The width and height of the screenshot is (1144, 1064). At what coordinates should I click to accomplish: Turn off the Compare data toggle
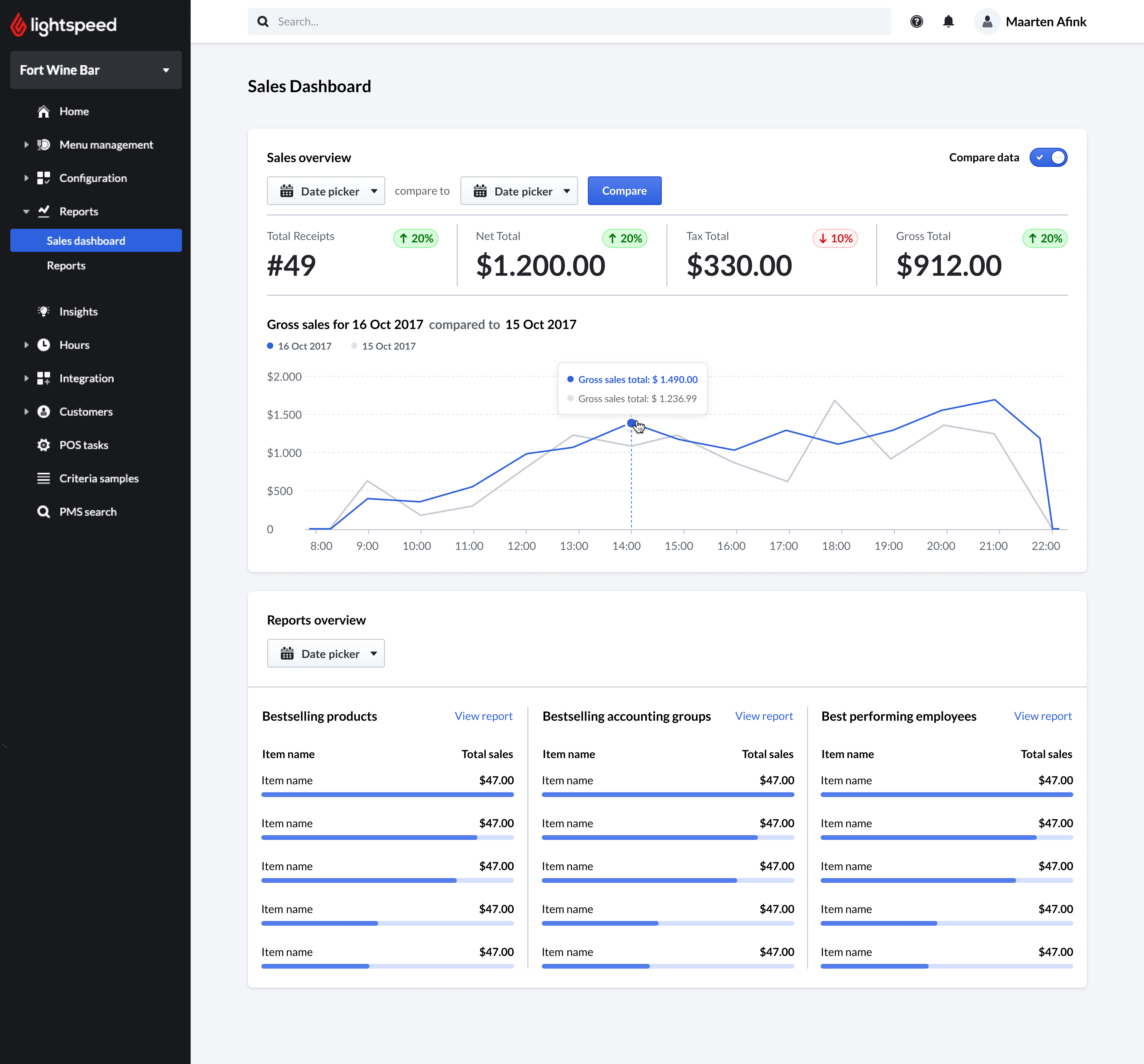click(x=1048, y=158)
